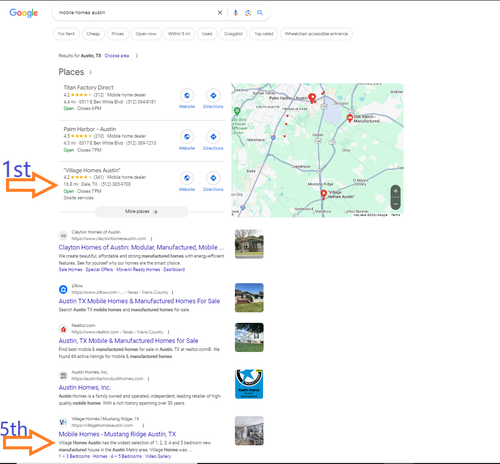The height and width of the screenshot is (464, 500).
Task: Apply Wheelchair accessible entrance filter
Action: [x=316, y=34]
